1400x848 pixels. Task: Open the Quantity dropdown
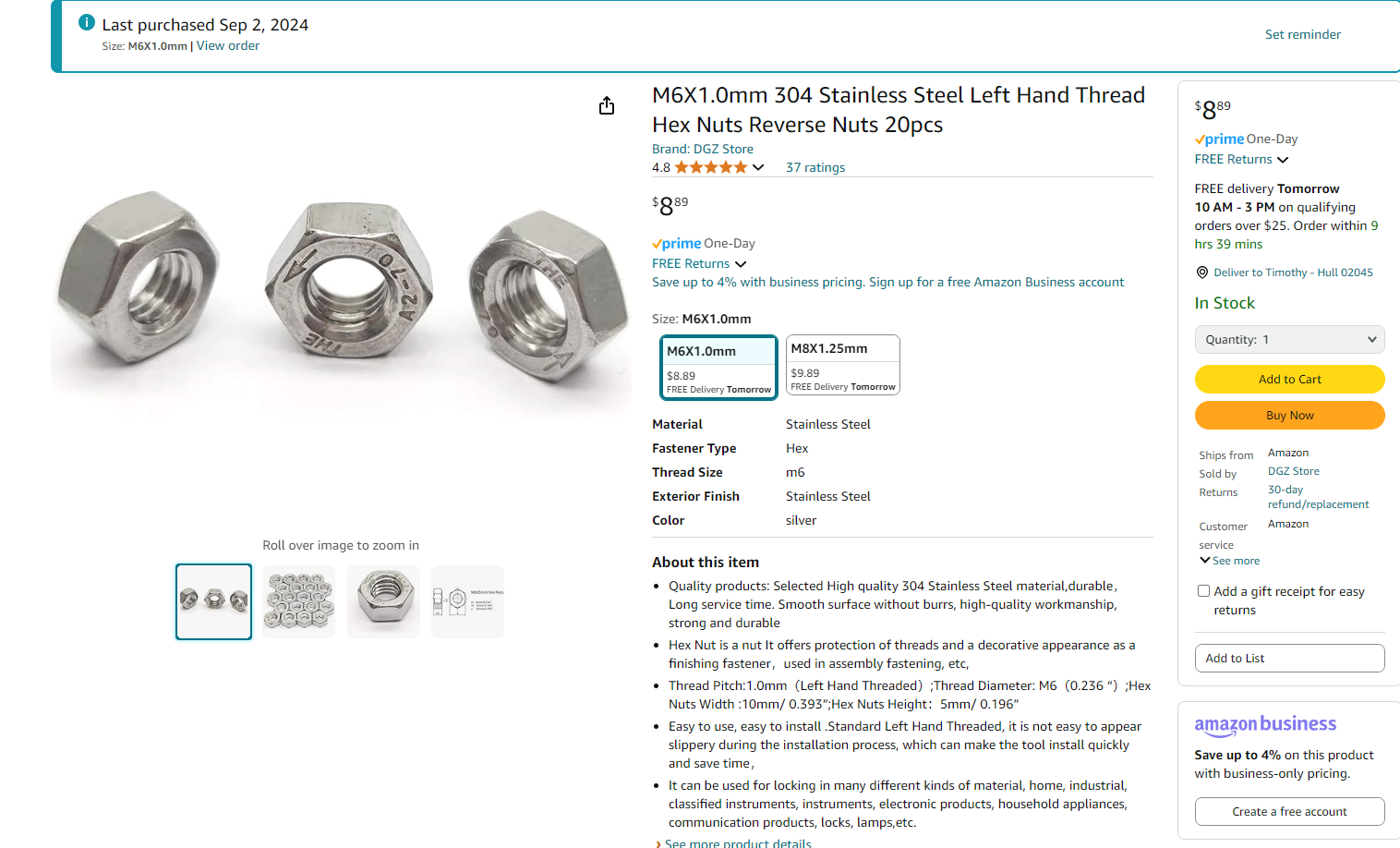coord(1289,339)
